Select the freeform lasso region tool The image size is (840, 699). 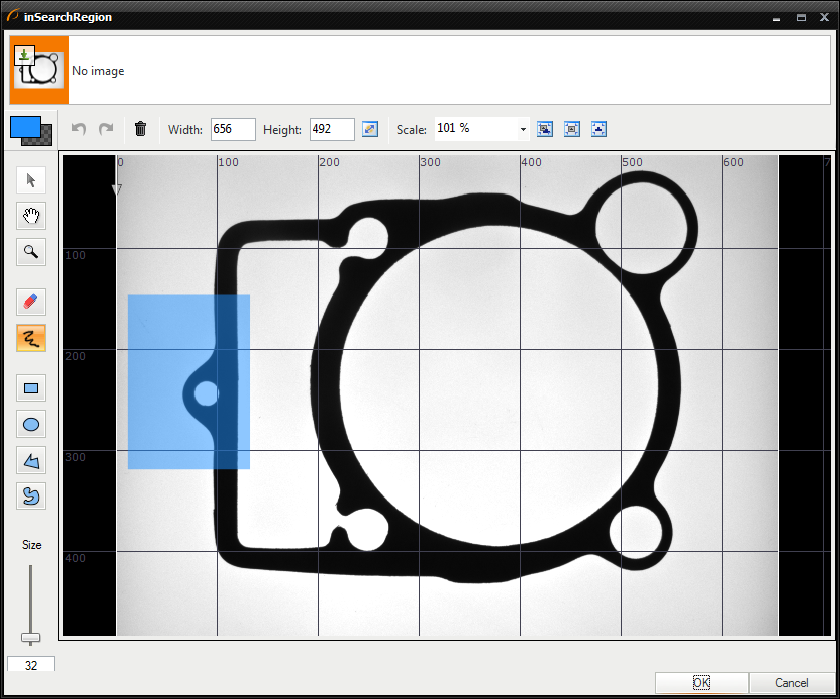[31, 496]
